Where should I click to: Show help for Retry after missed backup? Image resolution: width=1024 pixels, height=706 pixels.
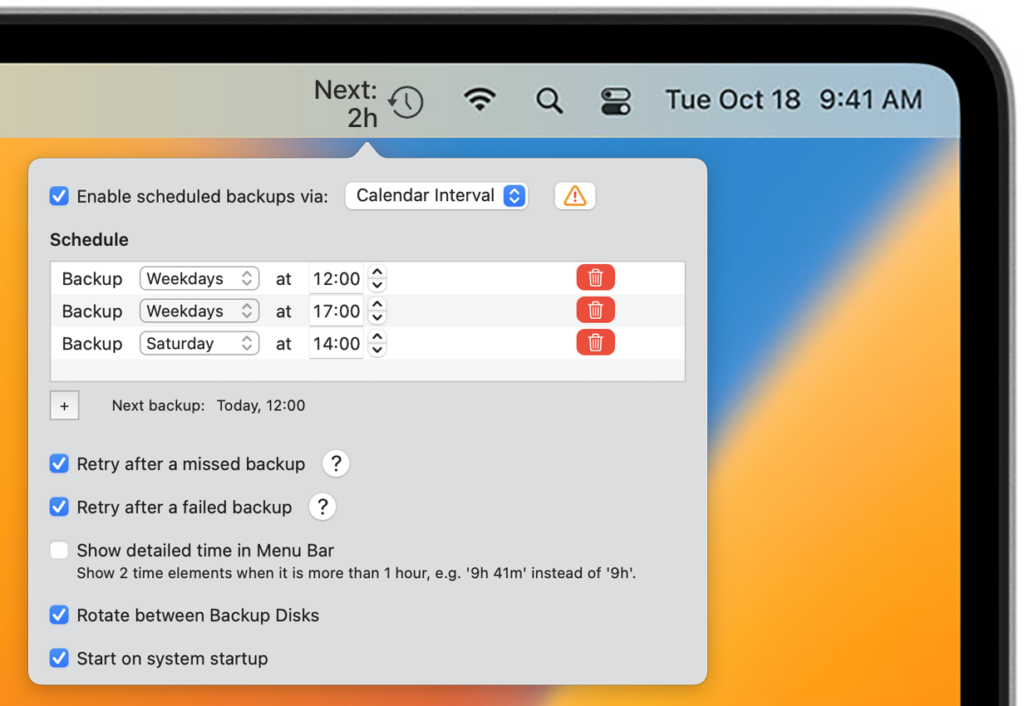tap(336, 464)
